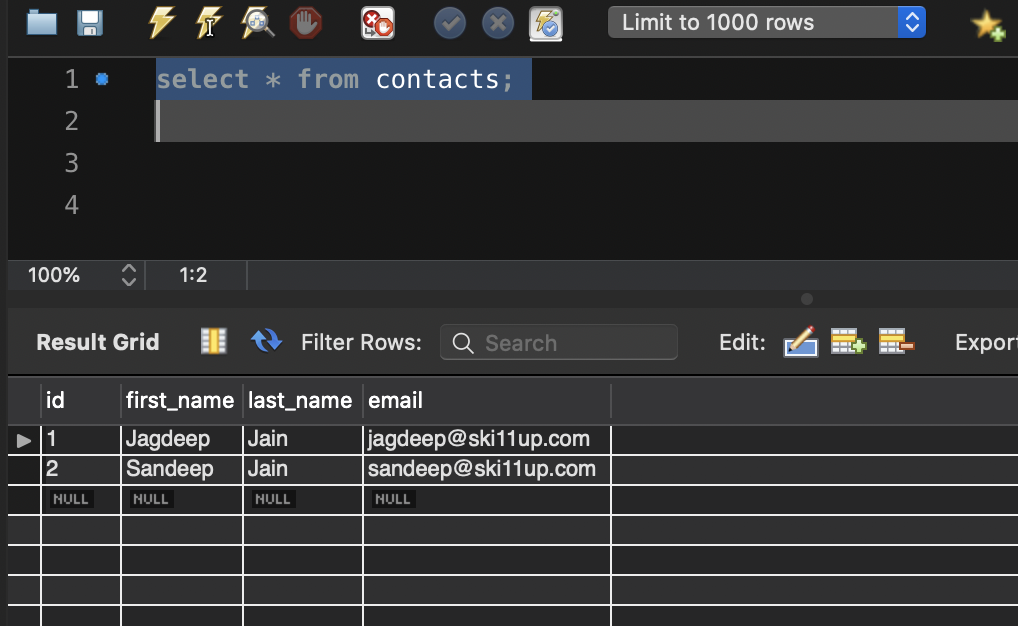Screen dimensions: 1018x626
Task: Open the 100% zoom level stepper
Action: point(128,275)
